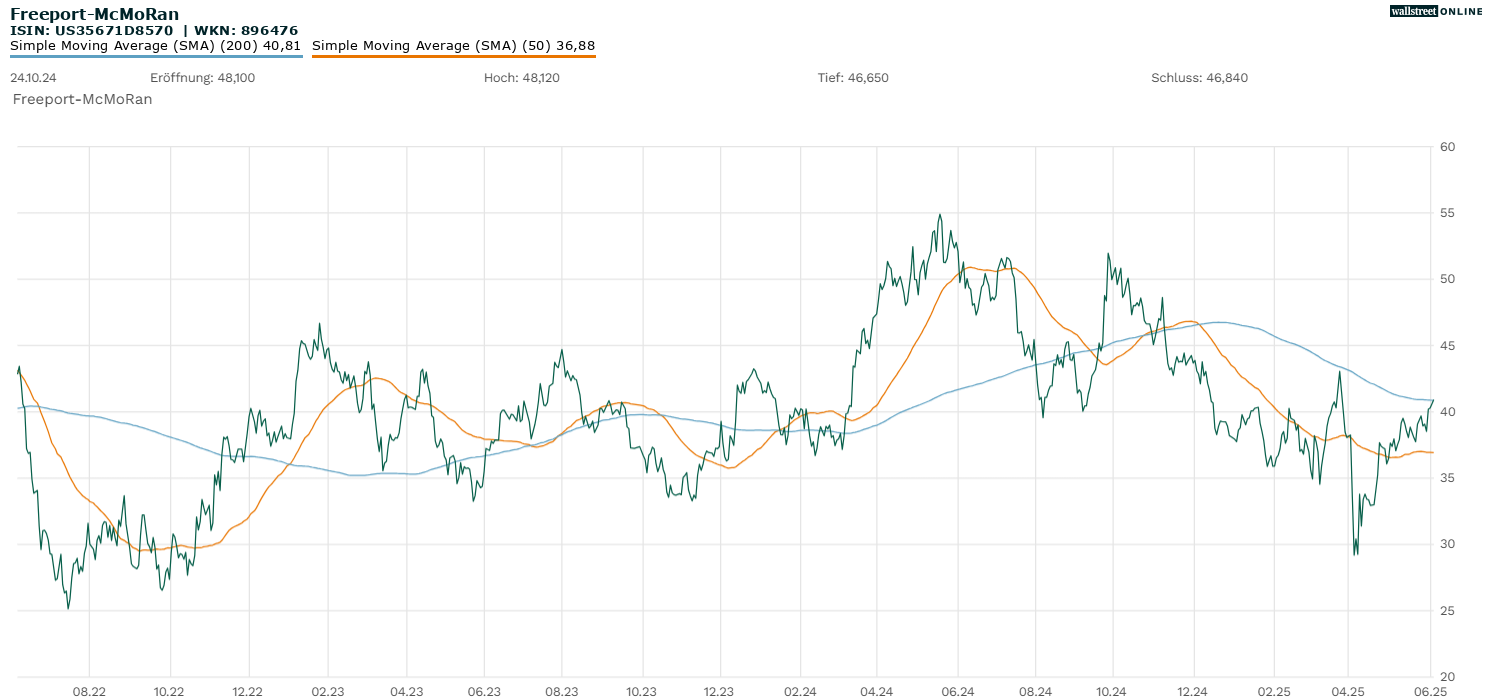Select the 08.22 x-axis date label
Screen dimensions: 1490x698
[x=89, y=690]
